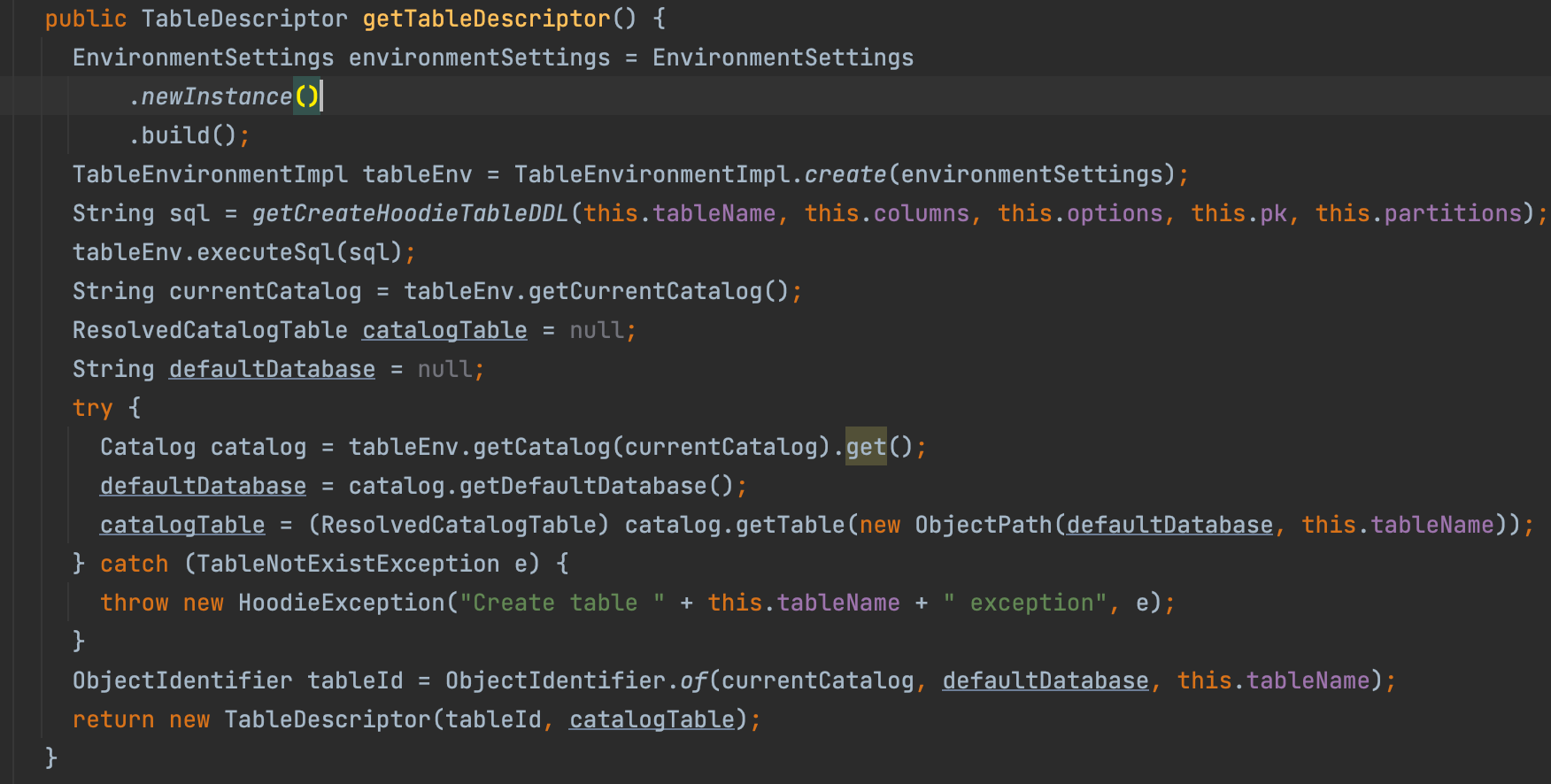Click this.columns argument

(887, 213)
